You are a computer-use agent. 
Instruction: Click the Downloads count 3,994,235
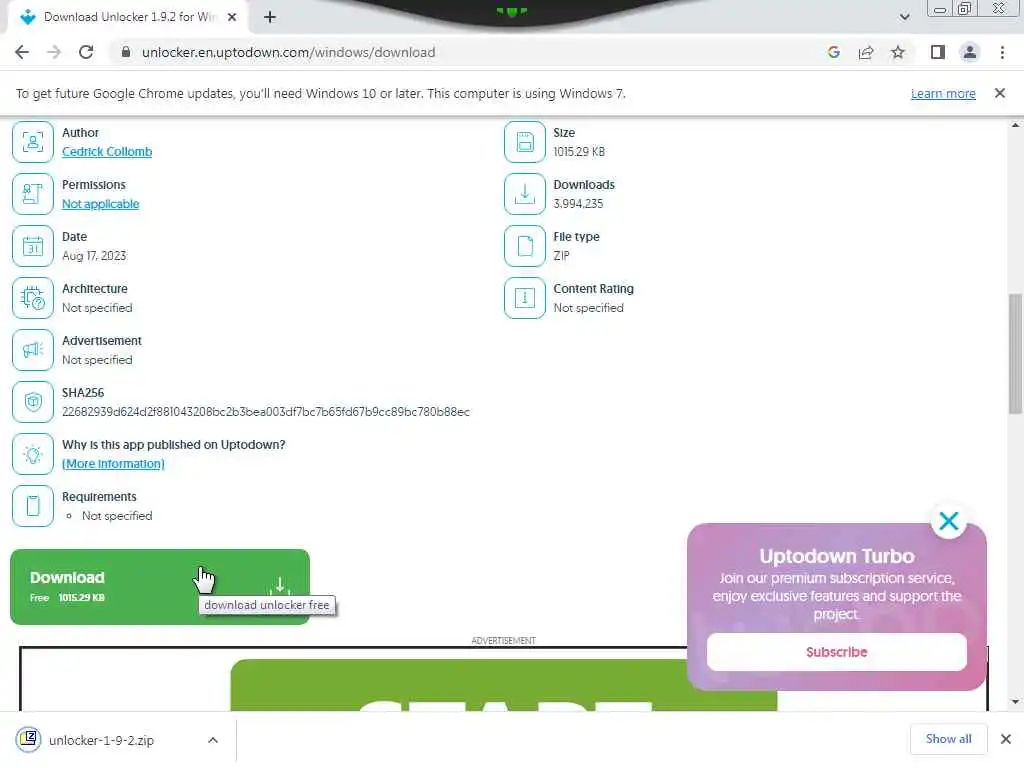pos(578,204)
